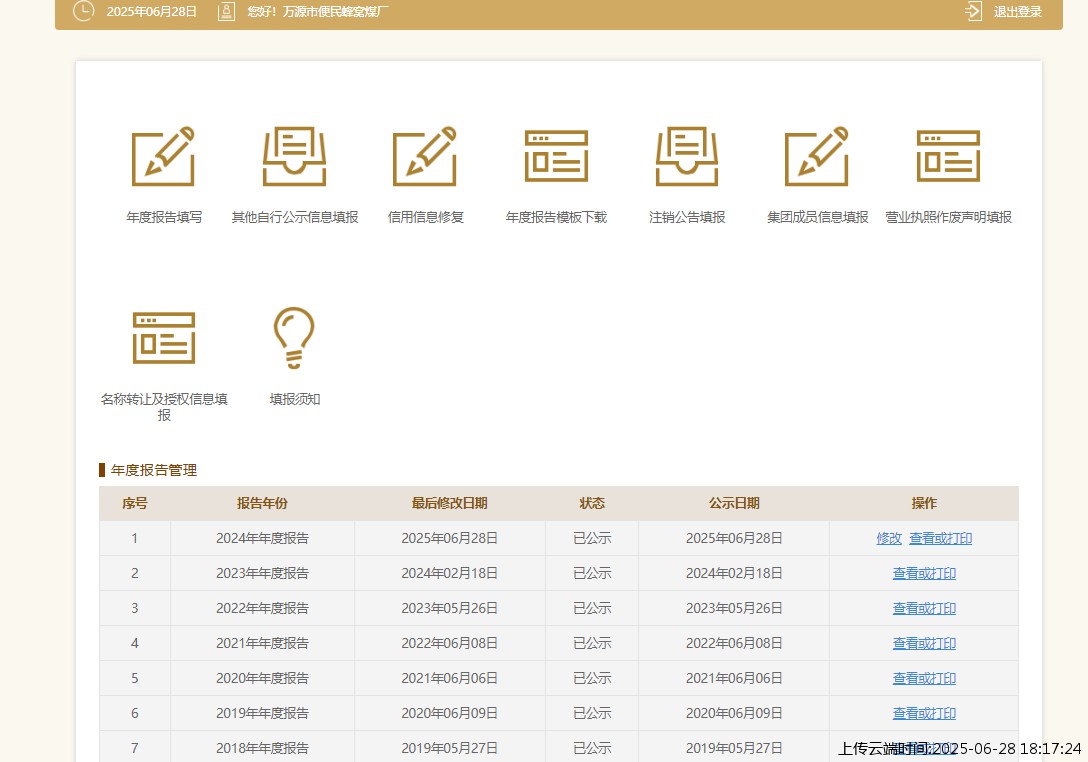Open the 营业执照作废声明填报 icon
Image resolution: width=1088 pixels, height=762 pixels.
[x=948, y=156]
